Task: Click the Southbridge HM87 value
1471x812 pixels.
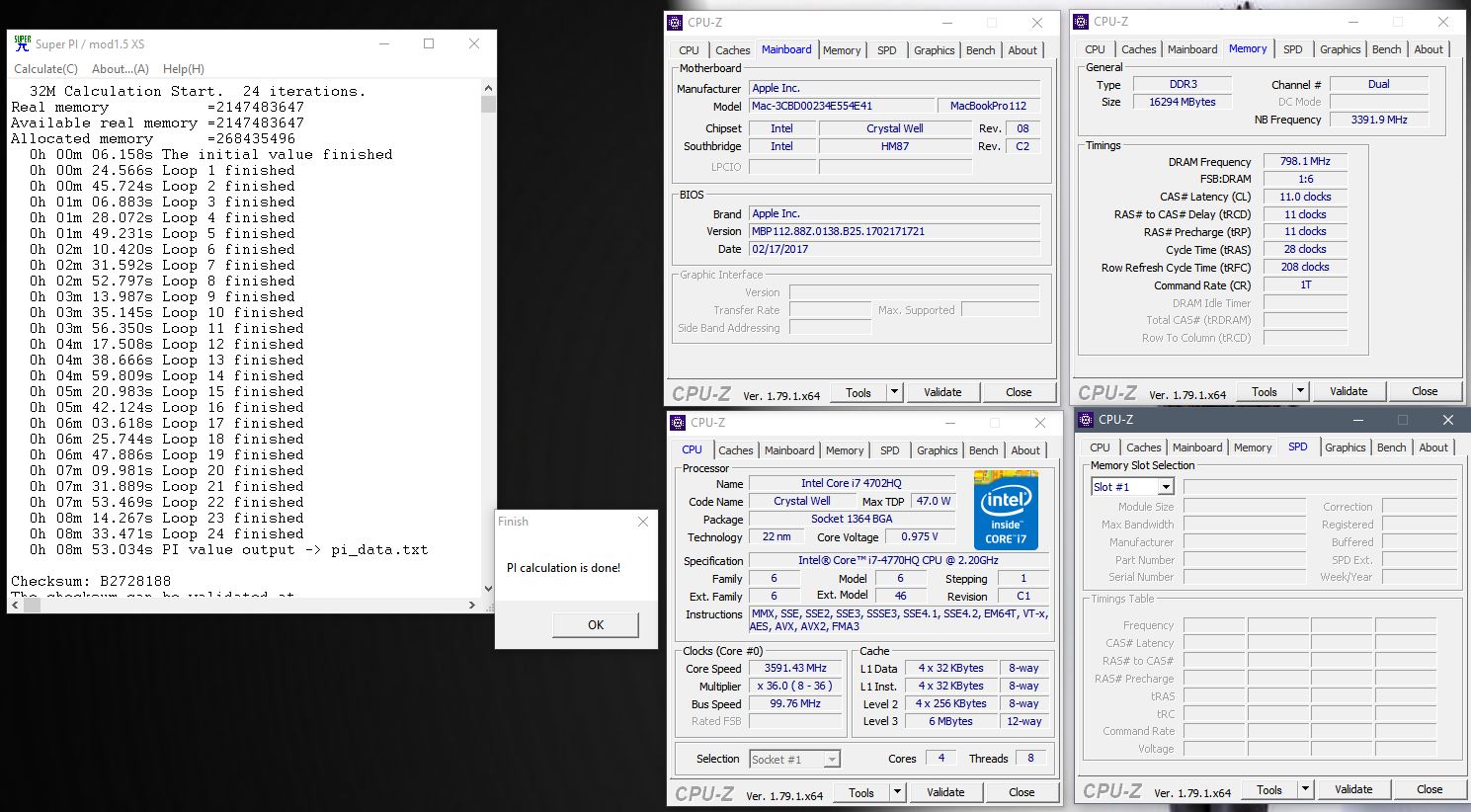Action: 895,146
